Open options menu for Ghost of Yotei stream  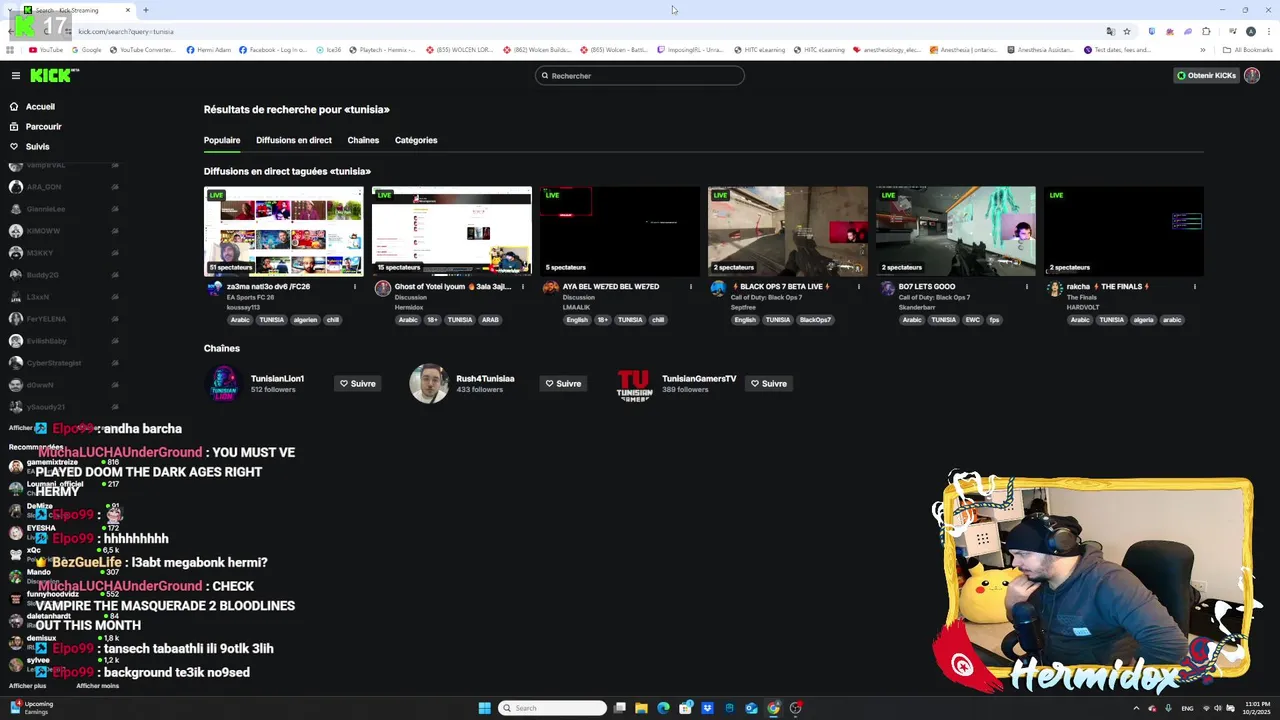[522, 287]
